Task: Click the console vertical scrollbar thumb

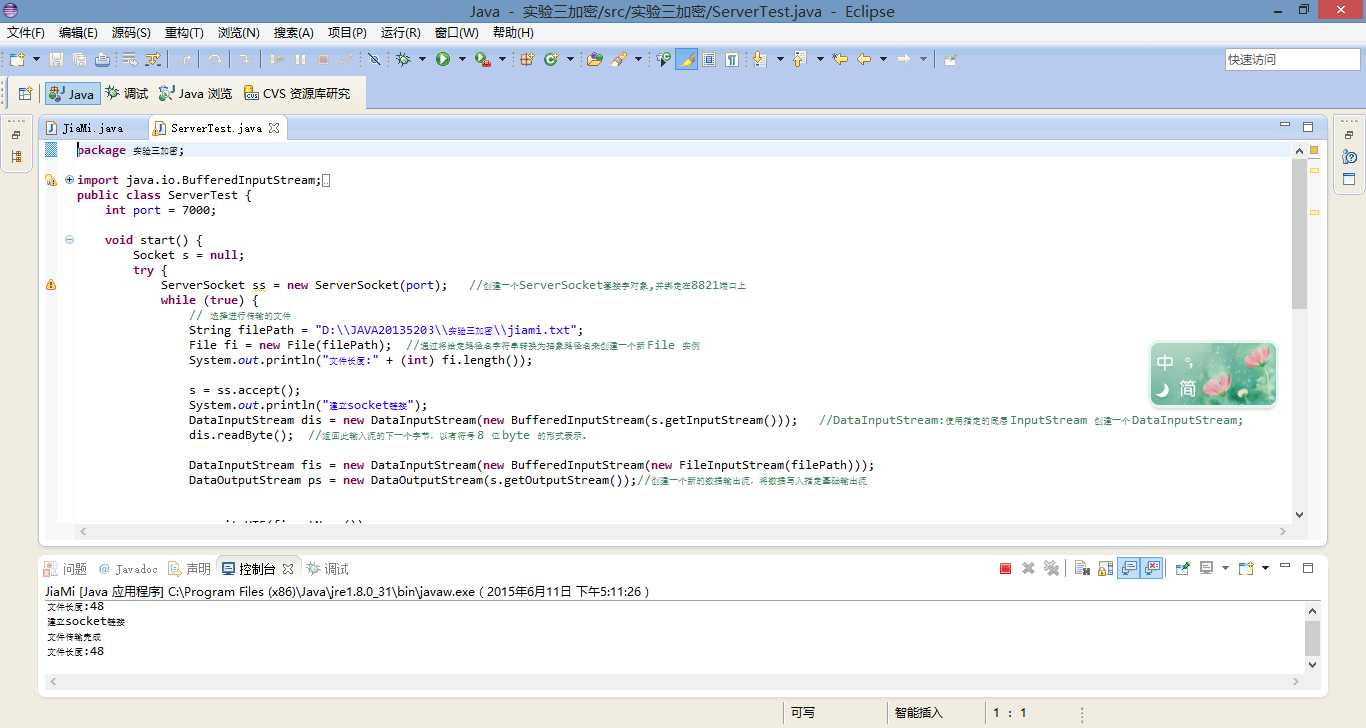Action: click(1312, 636)
